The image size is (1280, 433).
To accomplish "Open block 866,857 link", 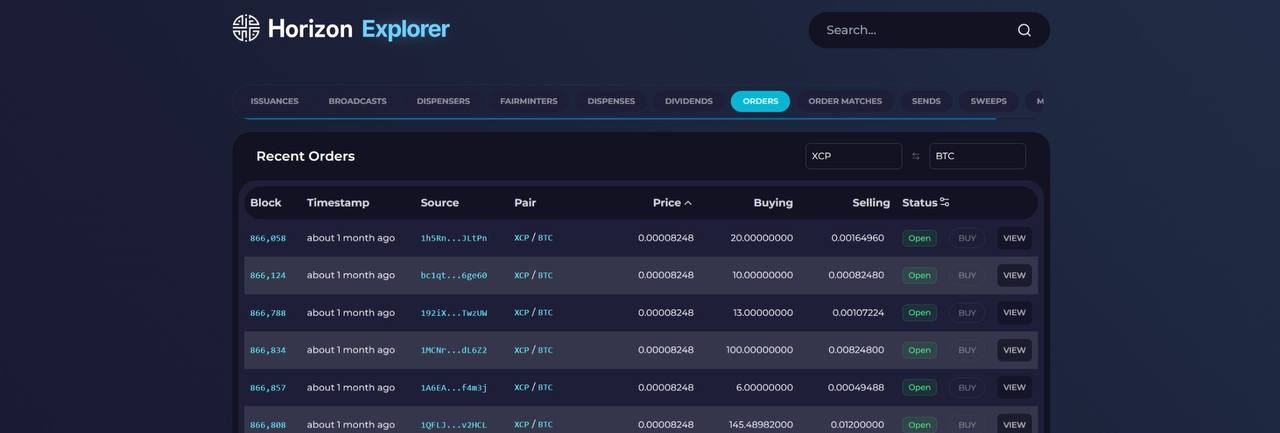I will (268, 388).
